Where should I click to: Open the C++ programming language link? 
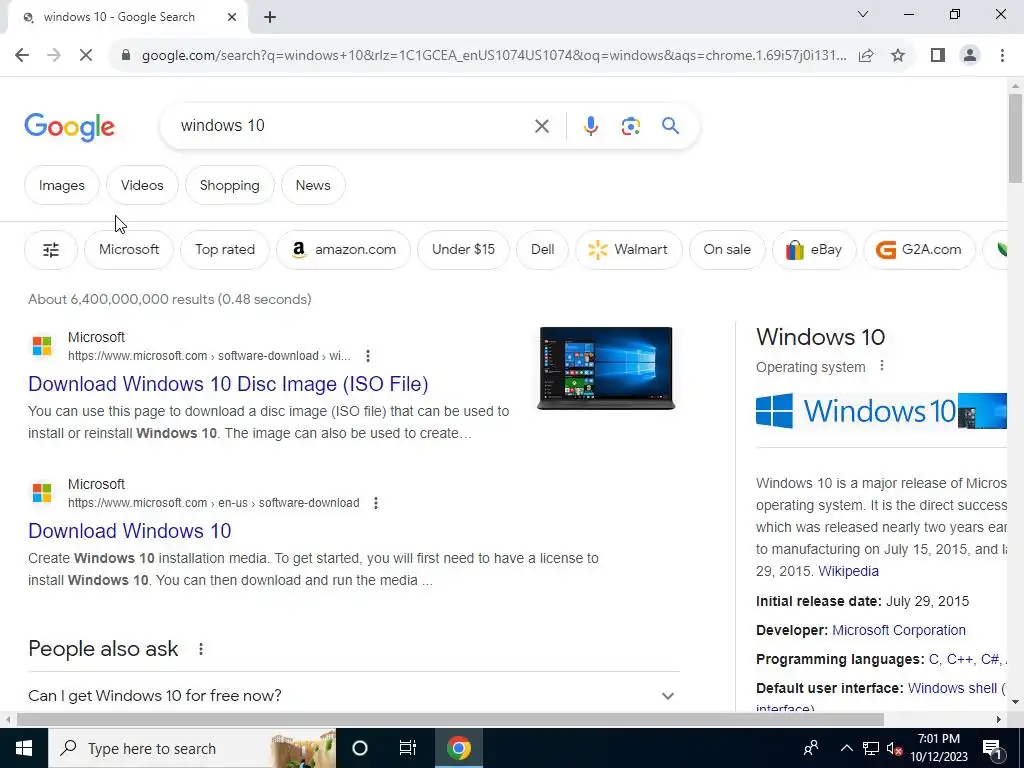pyautogui.click(x=959, y=659)
